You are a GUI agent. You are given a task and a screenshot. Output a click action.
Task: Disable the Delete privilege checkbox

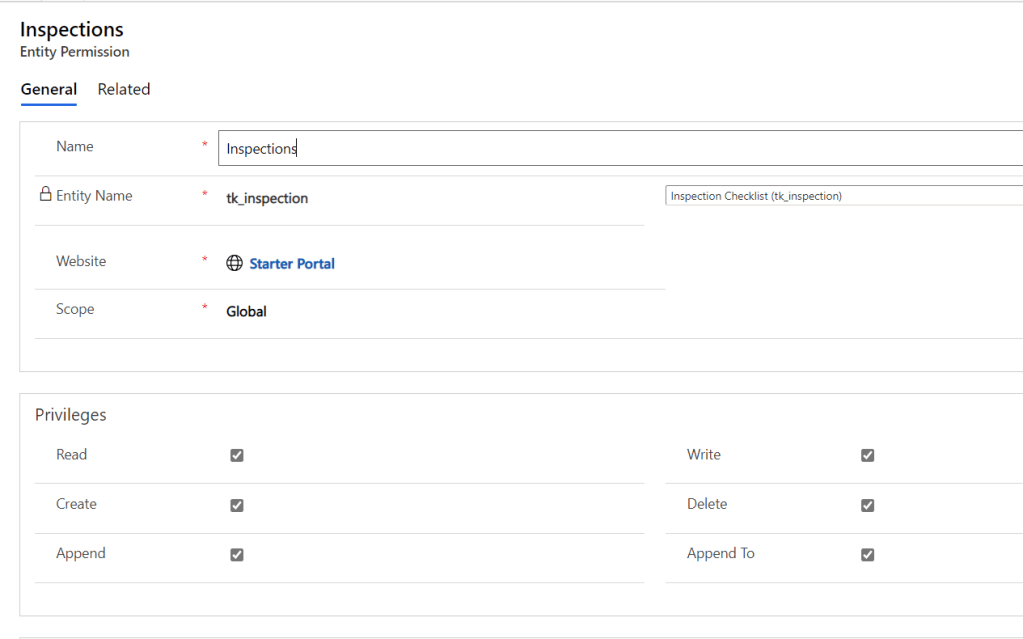point(867,505)
